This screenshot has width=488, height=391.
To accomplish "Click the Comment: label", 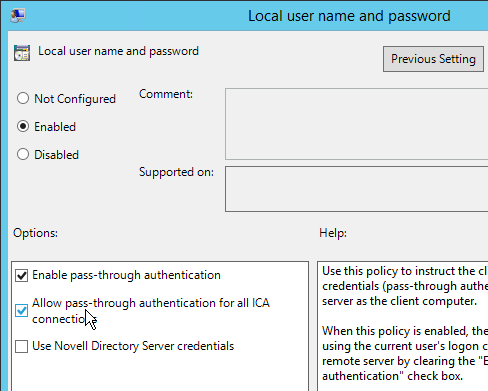I will (166, 94).
